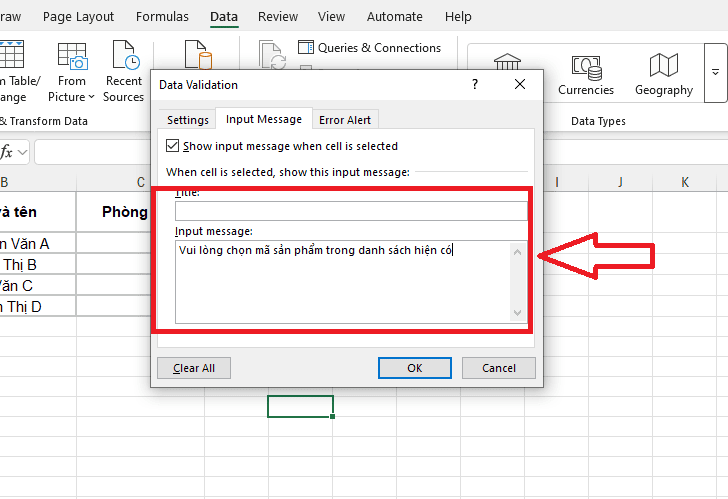
Task: Select column K header
Action: coord(685,182)
